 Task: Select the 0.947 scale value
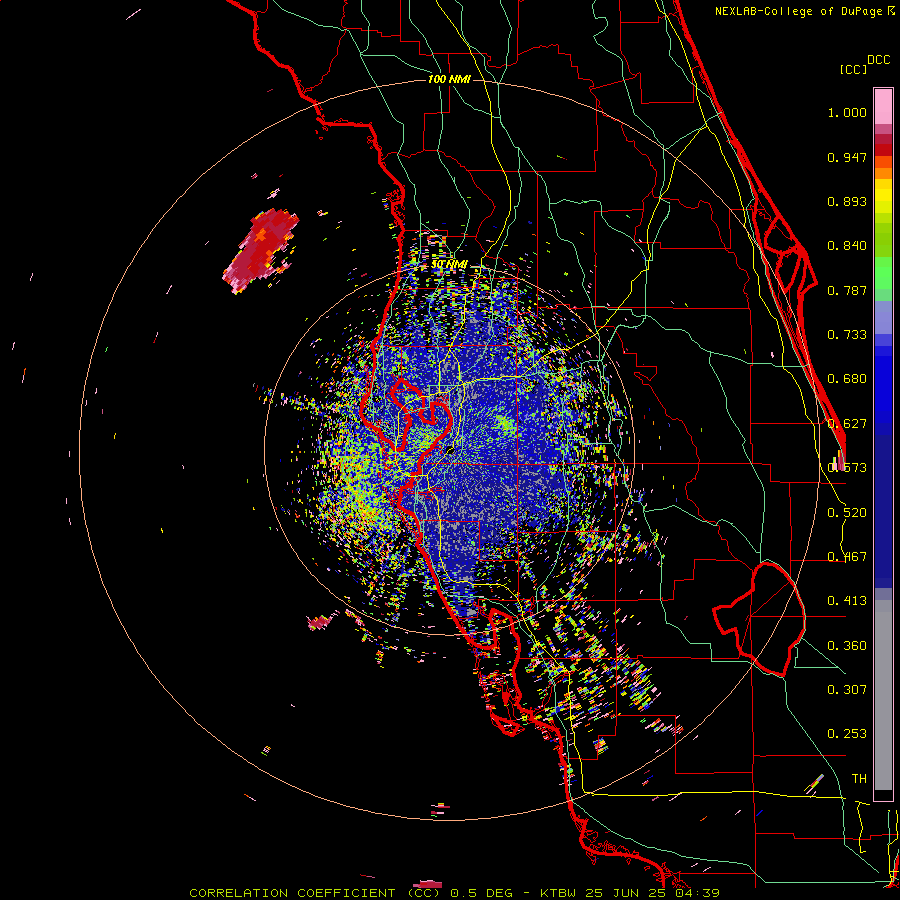pyautogui.click(x=847, y=157)
